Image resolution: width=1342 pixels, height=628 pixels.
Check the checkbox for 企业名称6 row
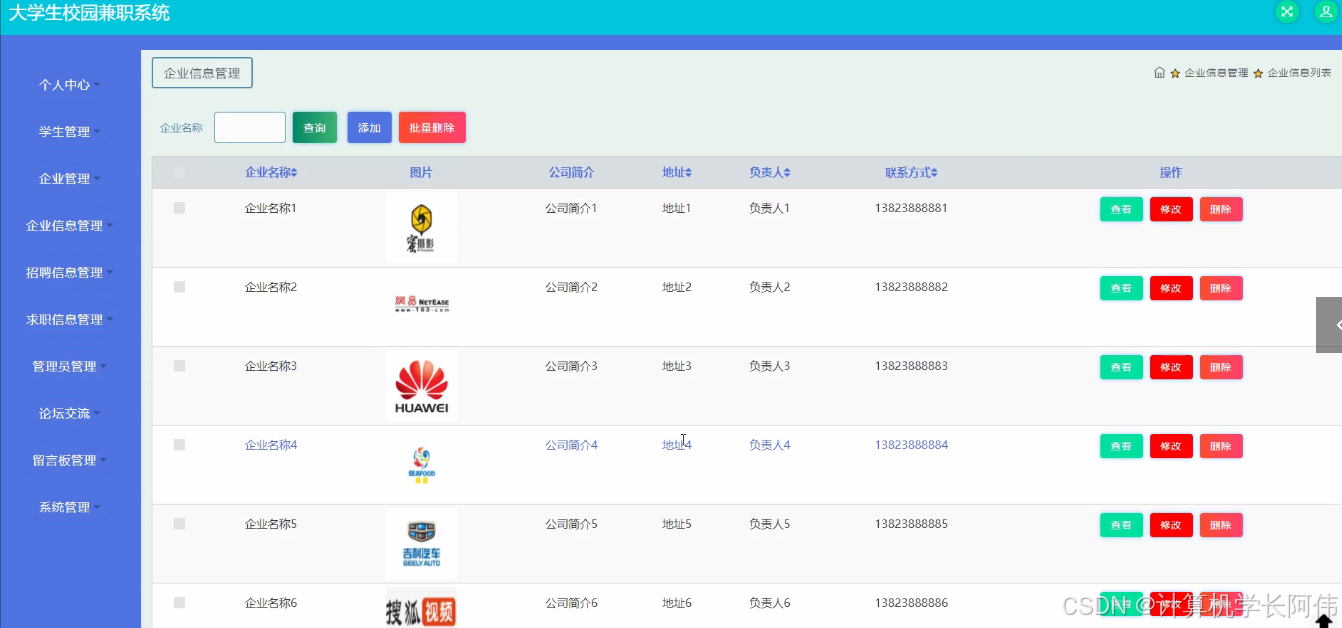point(179,603)
